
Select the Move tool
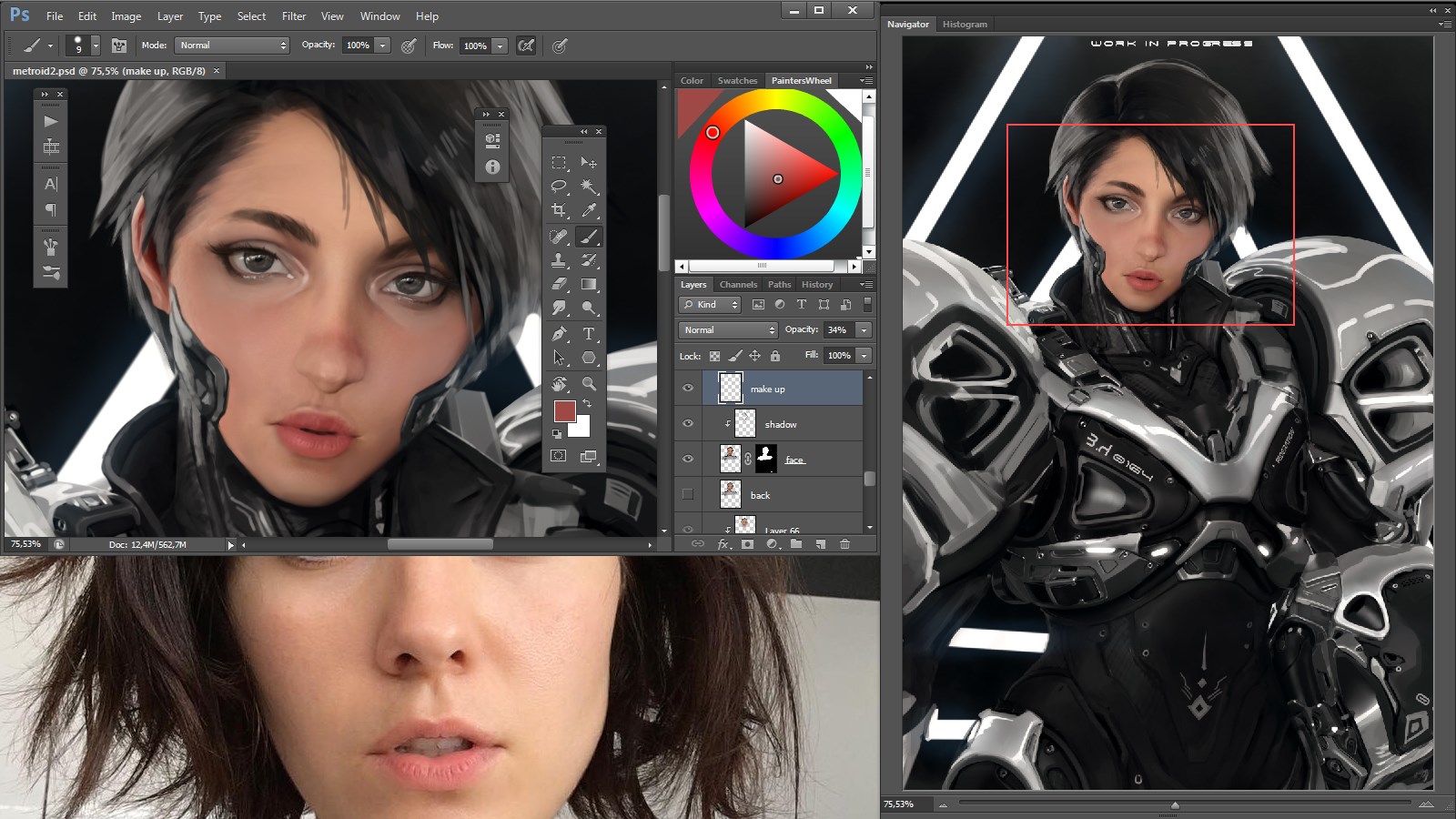tap(589, 163)
